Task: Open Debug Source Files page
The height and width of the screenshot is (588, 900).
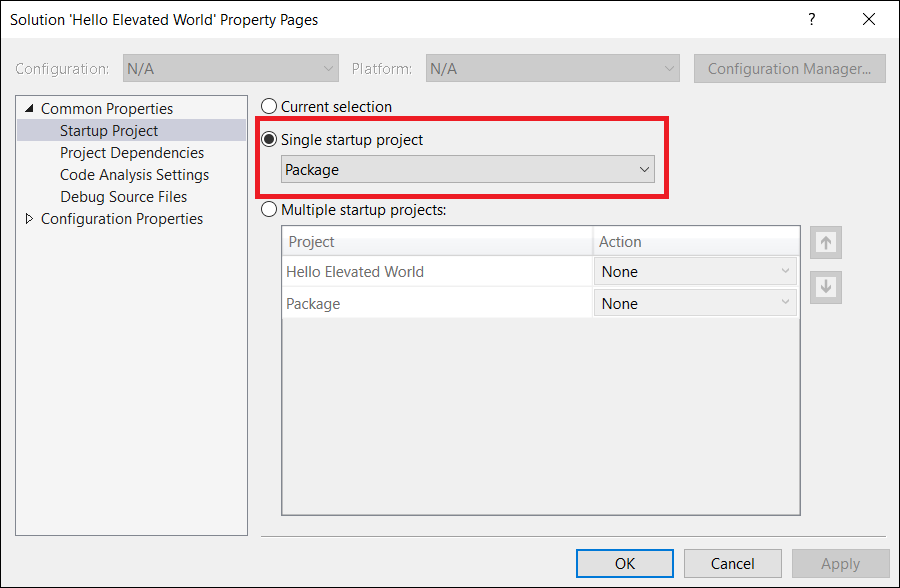Action: 124,196
